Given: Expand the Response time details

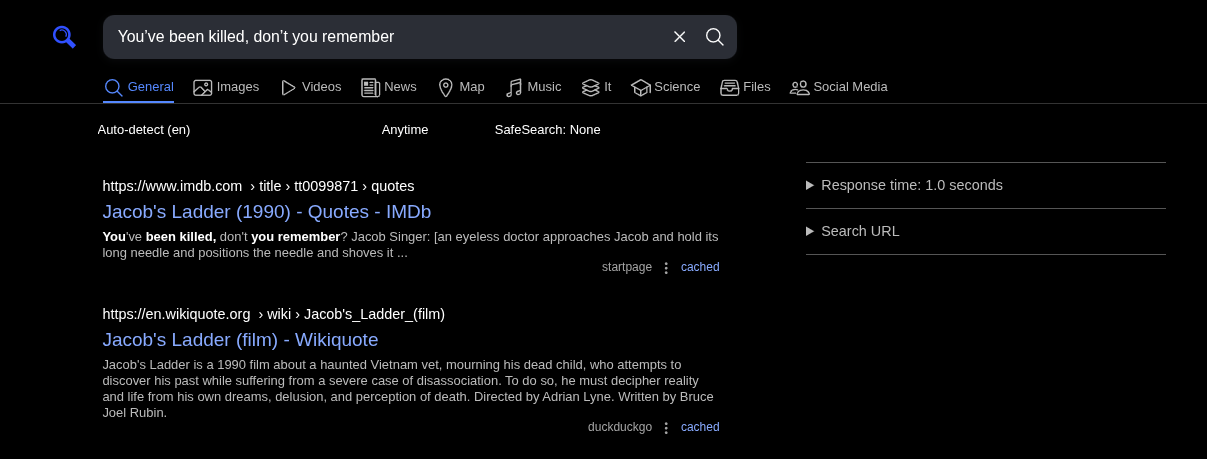Looking at the screenshot, I should (911, 185).
